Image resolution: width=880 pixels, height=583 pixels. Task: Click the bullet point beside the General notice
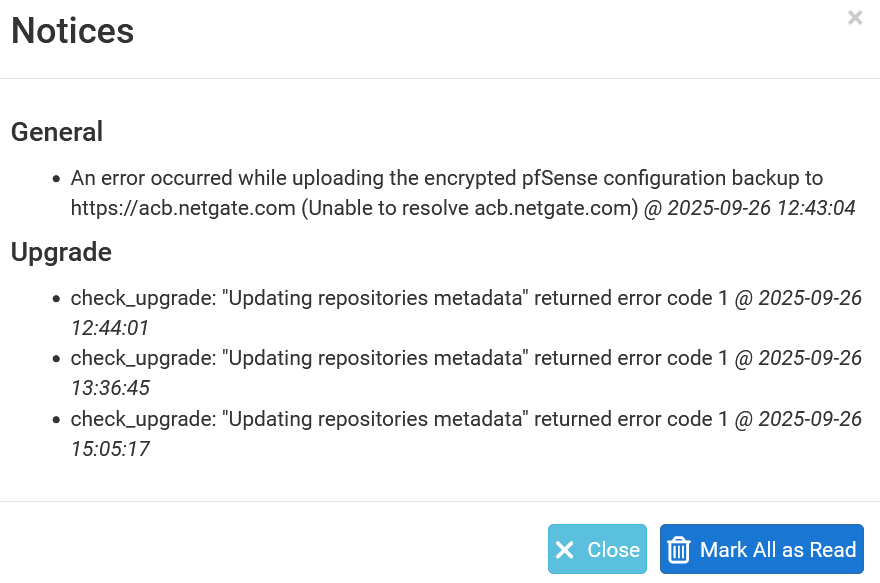(56, 179)
